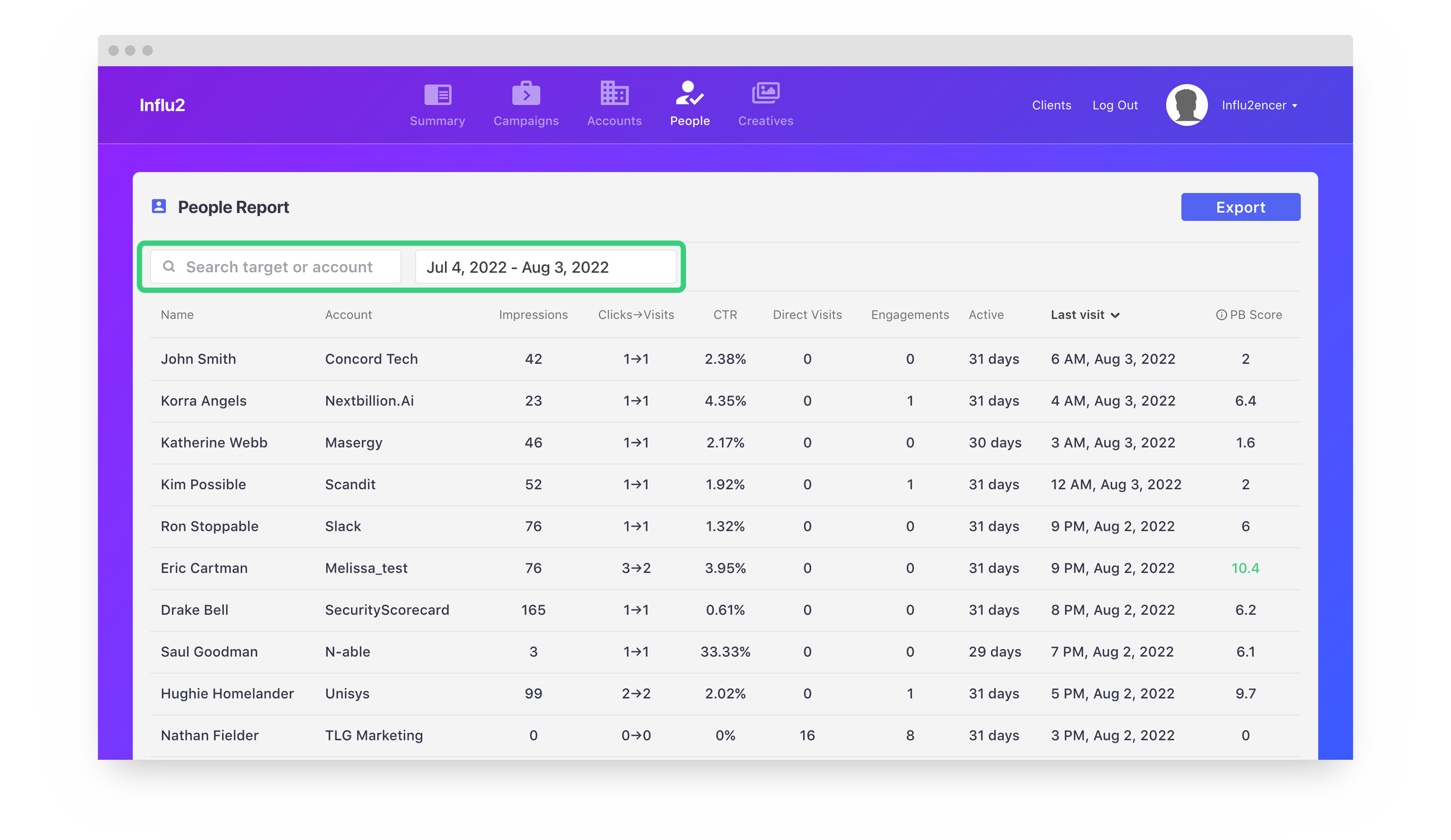Open the Clients link
1451x840 pixels.
pos(1051,106)
